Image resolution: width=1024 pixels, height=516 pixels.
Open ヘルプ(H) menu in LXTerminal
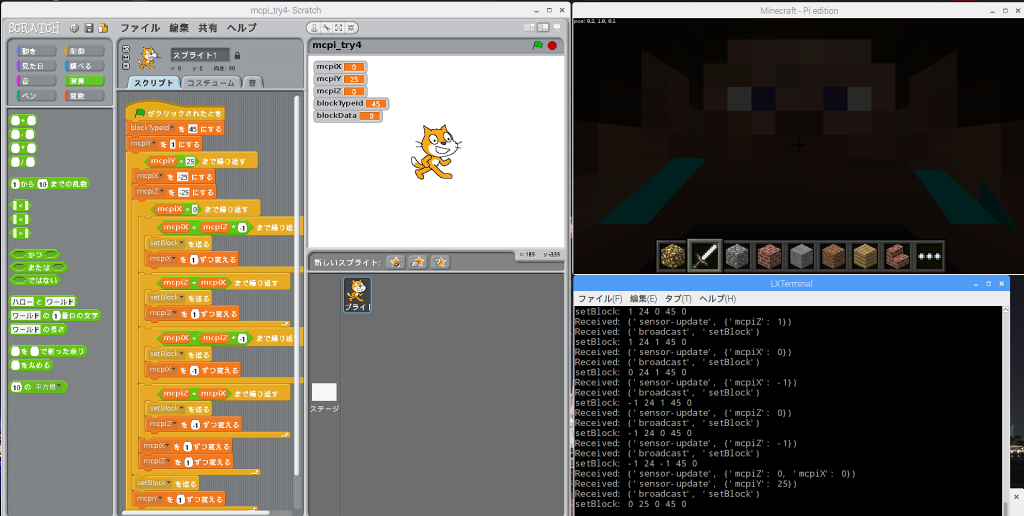[717, 298]
